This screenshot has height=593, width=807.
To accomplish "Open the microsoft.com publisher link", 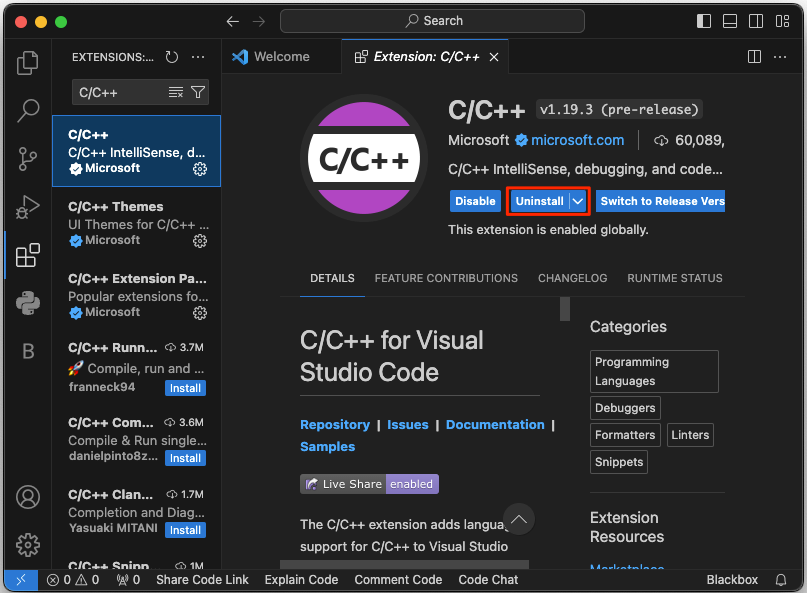I will pyautogui.click(x=577, y=140).
